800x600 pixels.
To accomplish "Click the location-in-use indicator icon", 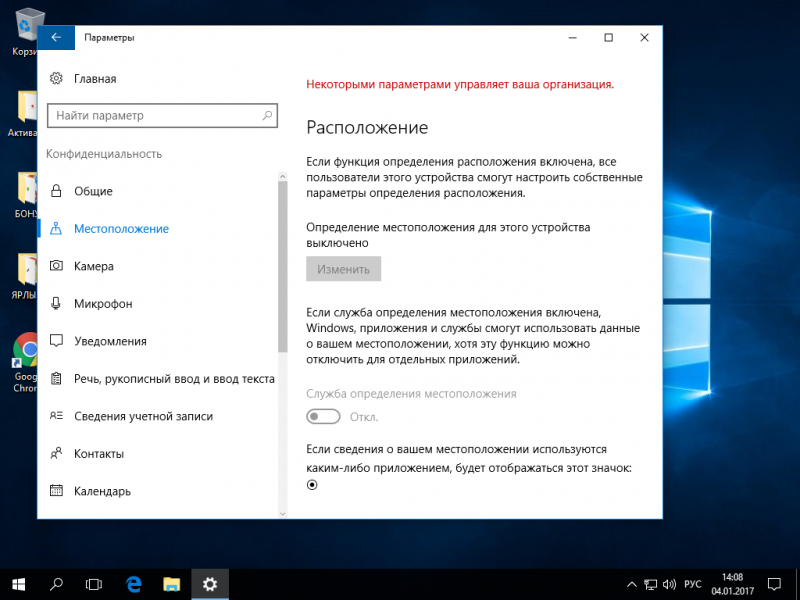I will tap(312, 485).
